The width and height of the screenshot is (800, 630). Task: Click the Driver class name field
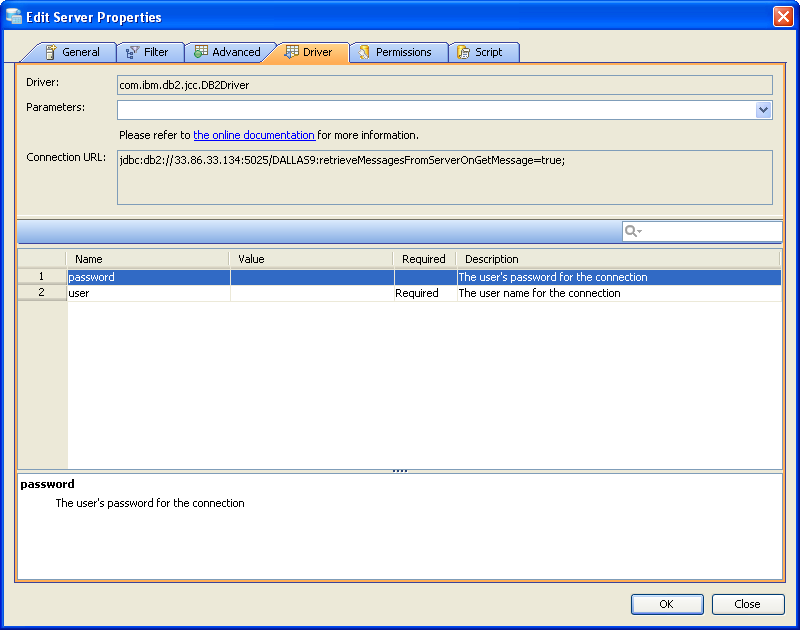444,85
